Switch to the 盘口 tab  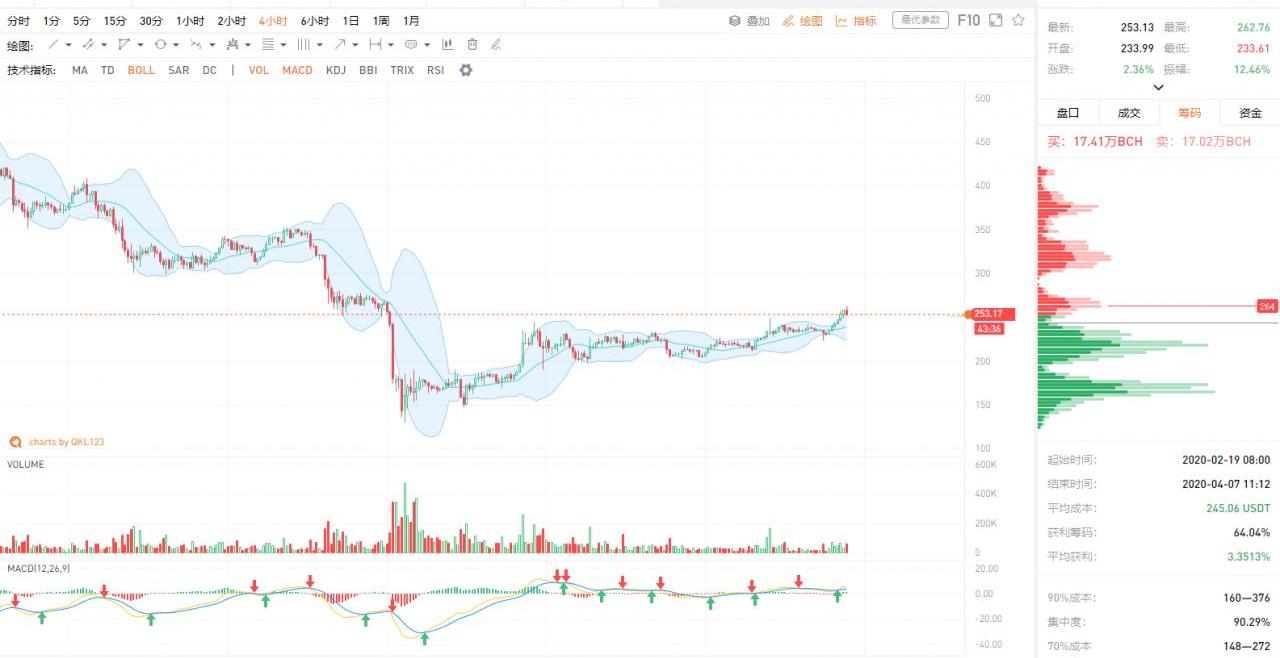[1068, 113]
